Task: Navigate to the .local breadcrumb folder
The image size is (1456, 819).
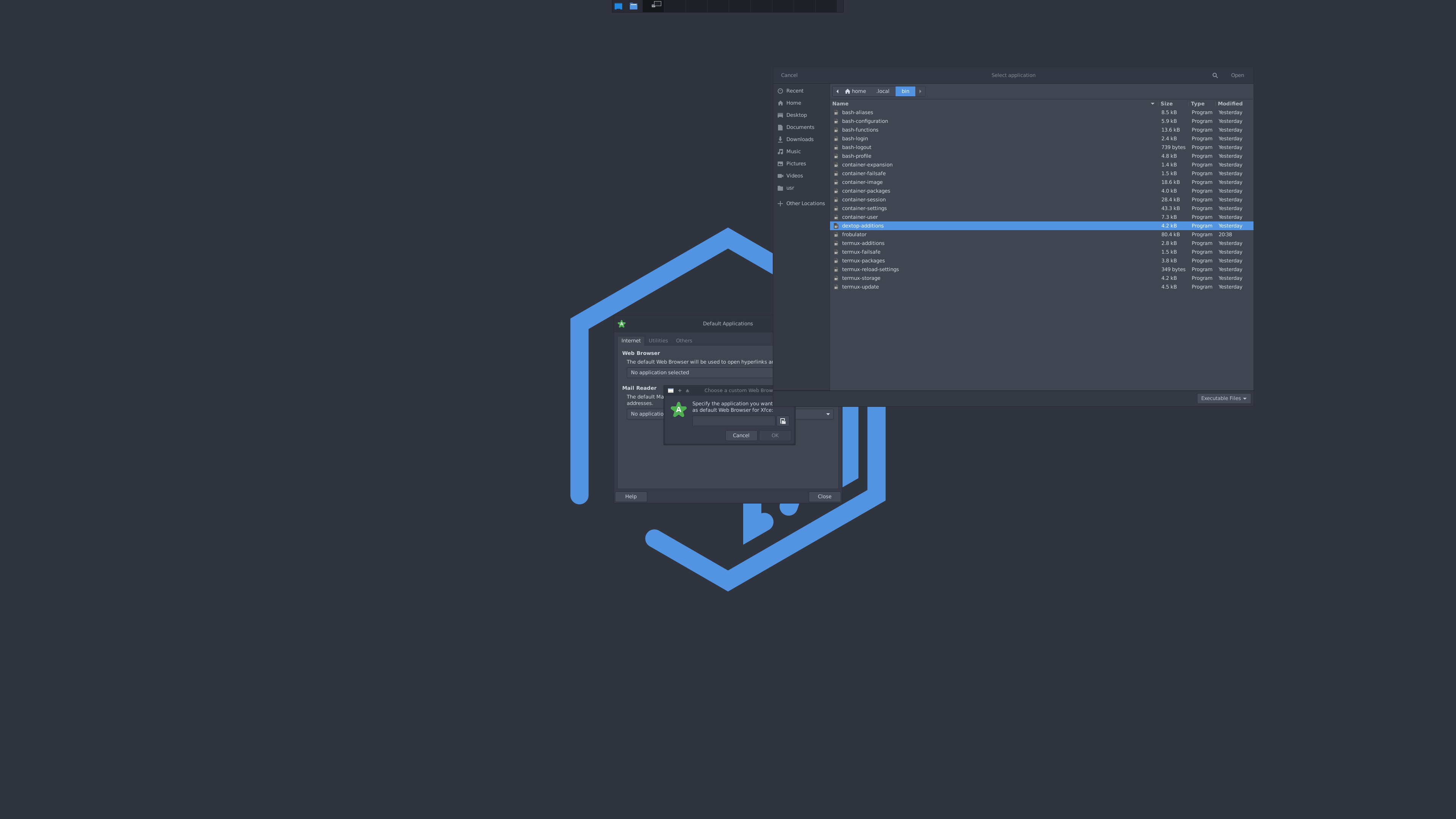Action: pyautogui.click(x=882, y=91)
